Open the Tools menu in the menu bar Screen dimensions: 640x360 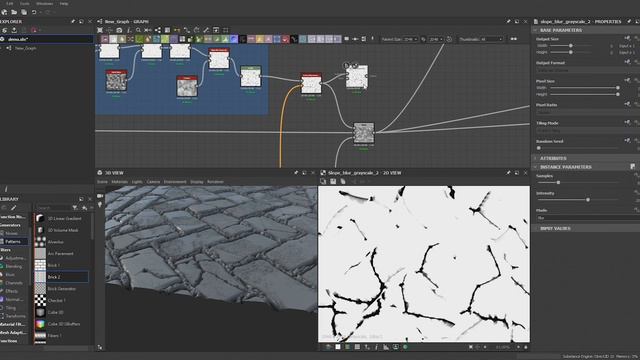point(24,3)
